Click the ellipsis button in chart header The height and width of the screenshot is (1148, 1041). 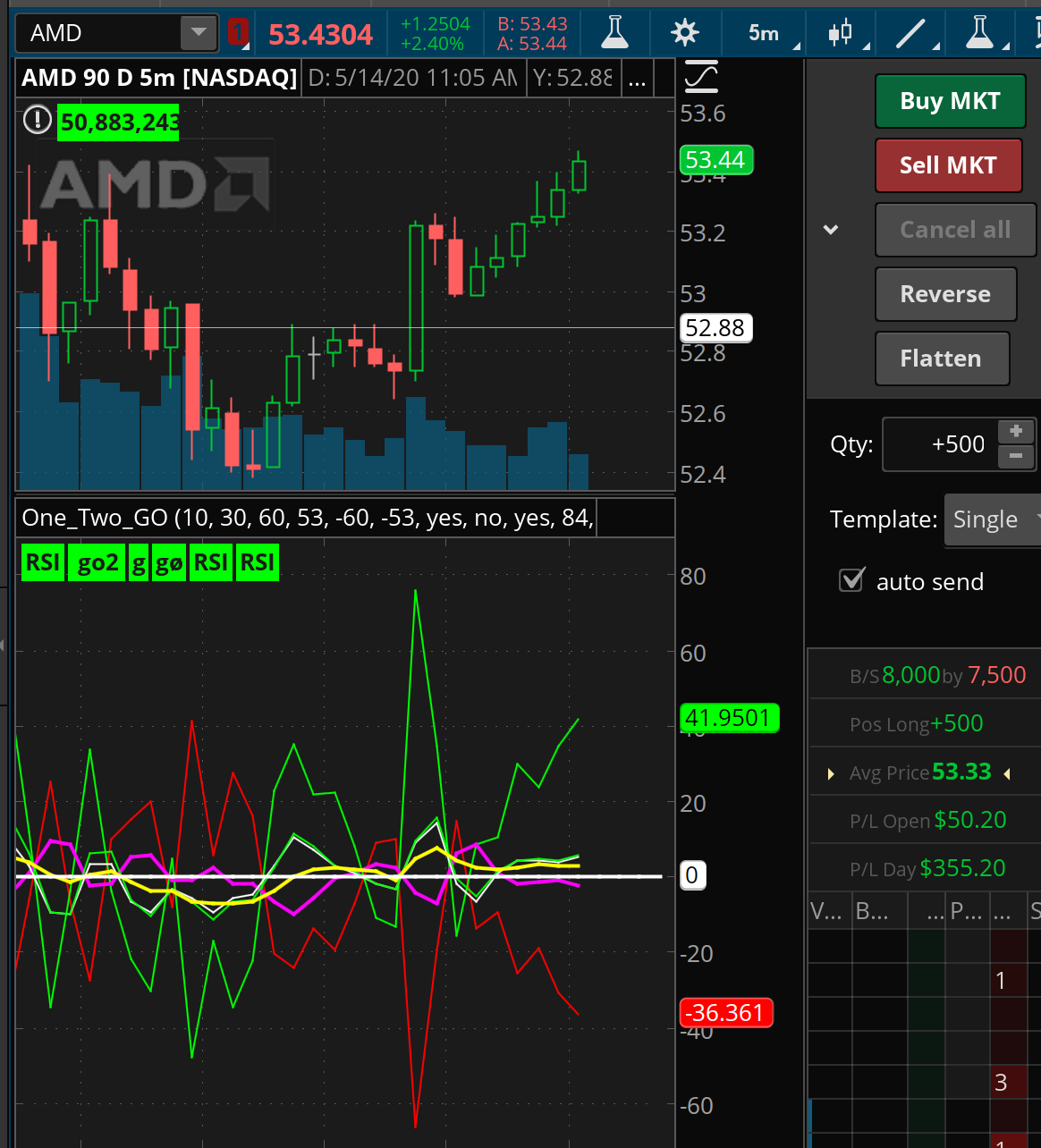(x=637, y=79)
